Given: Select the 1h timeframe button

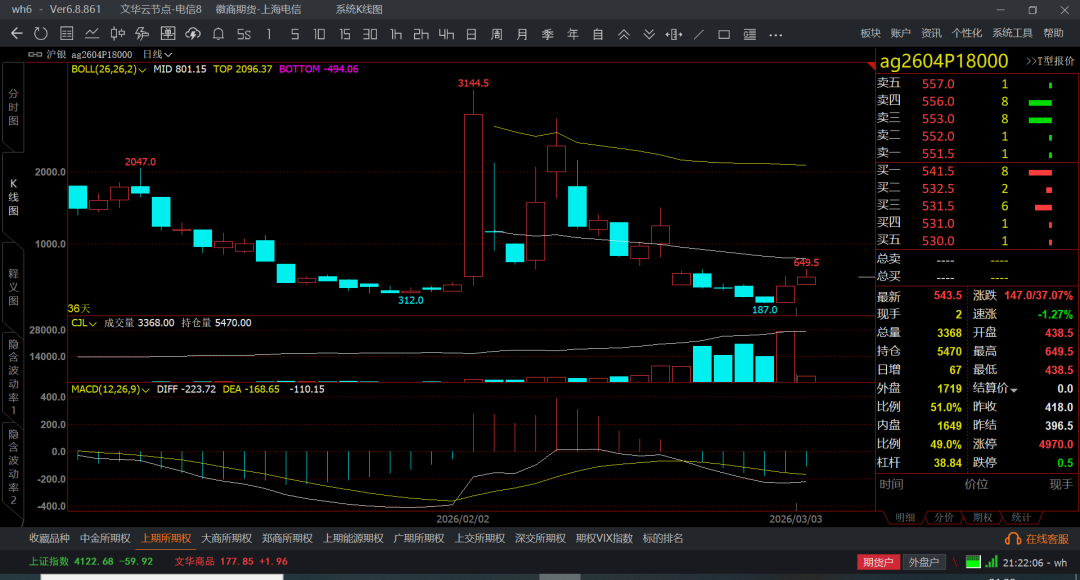Looking at the screenshot, I should (x=396, y=33).
